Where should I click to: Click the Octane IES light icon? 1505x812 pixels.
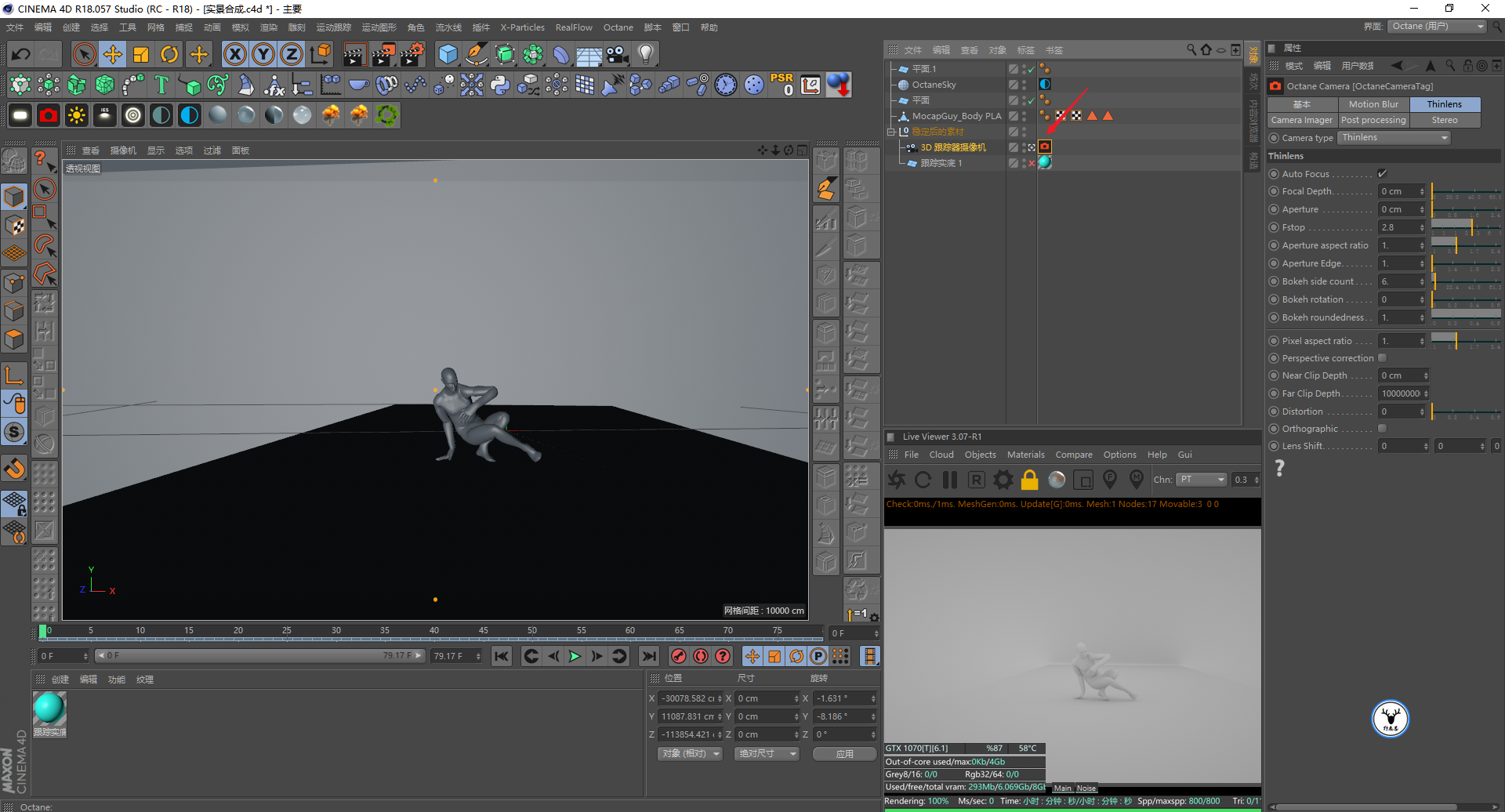click(105, 115)
